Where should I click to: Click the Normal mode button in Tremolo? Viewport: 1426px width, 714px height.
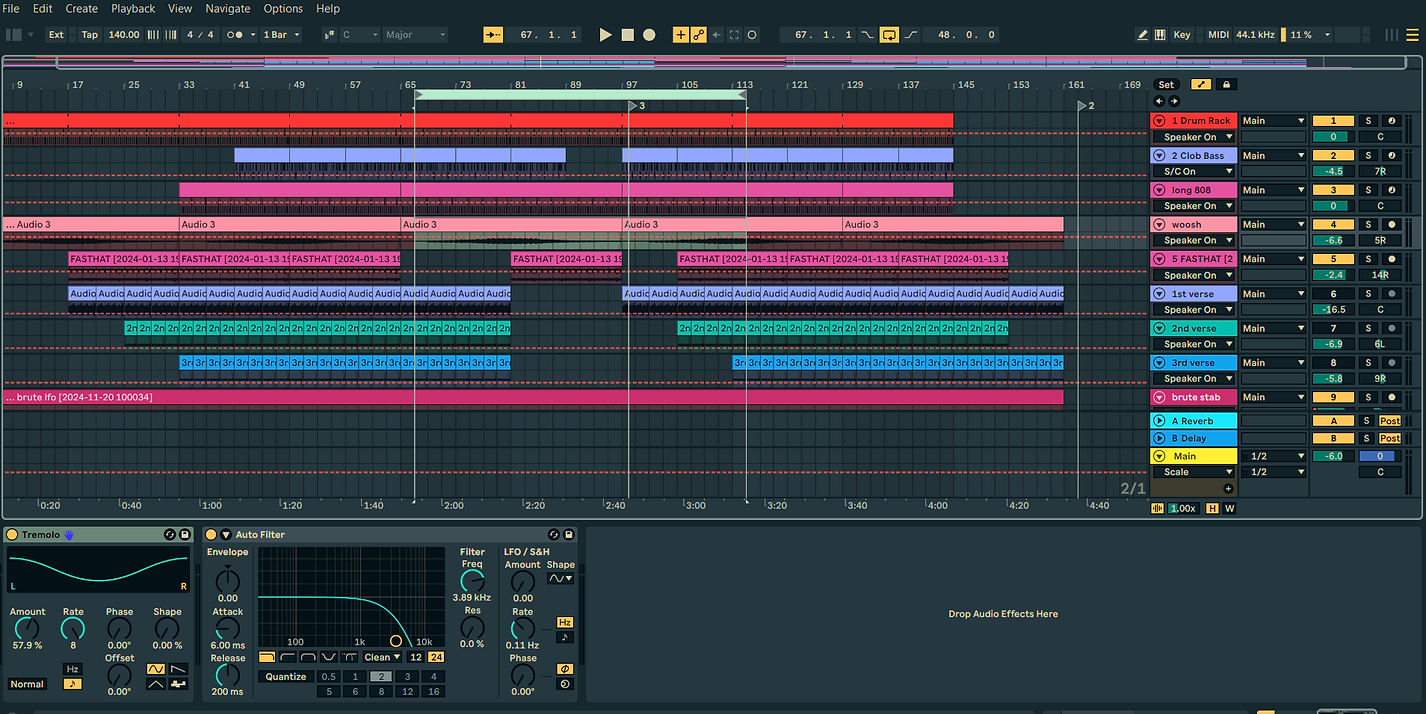[x=27, y=685]
